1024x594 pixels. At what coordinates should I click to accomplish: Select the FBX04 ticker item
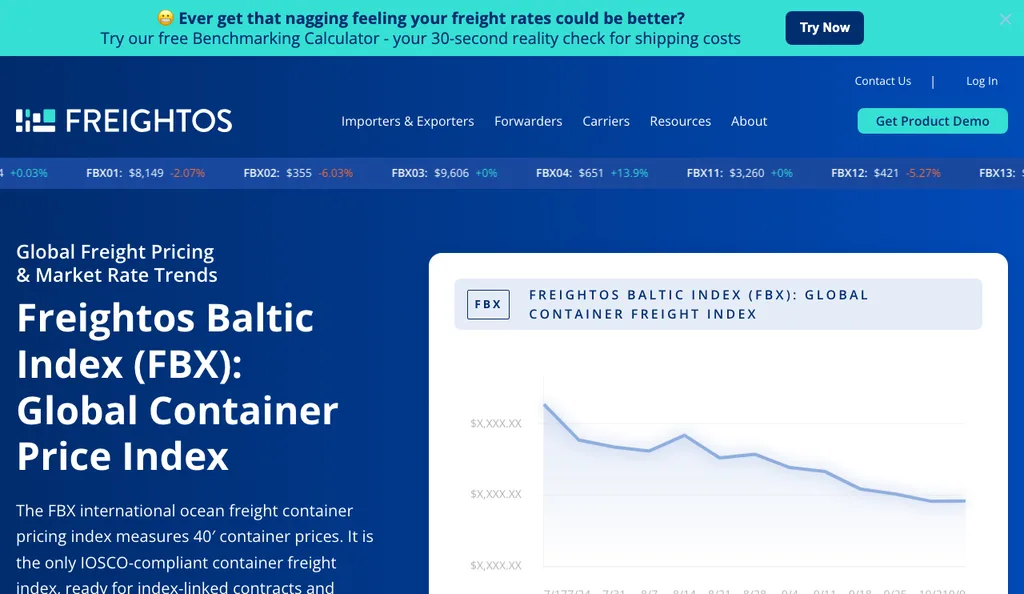pyautogui.click(x=592, y=173)
